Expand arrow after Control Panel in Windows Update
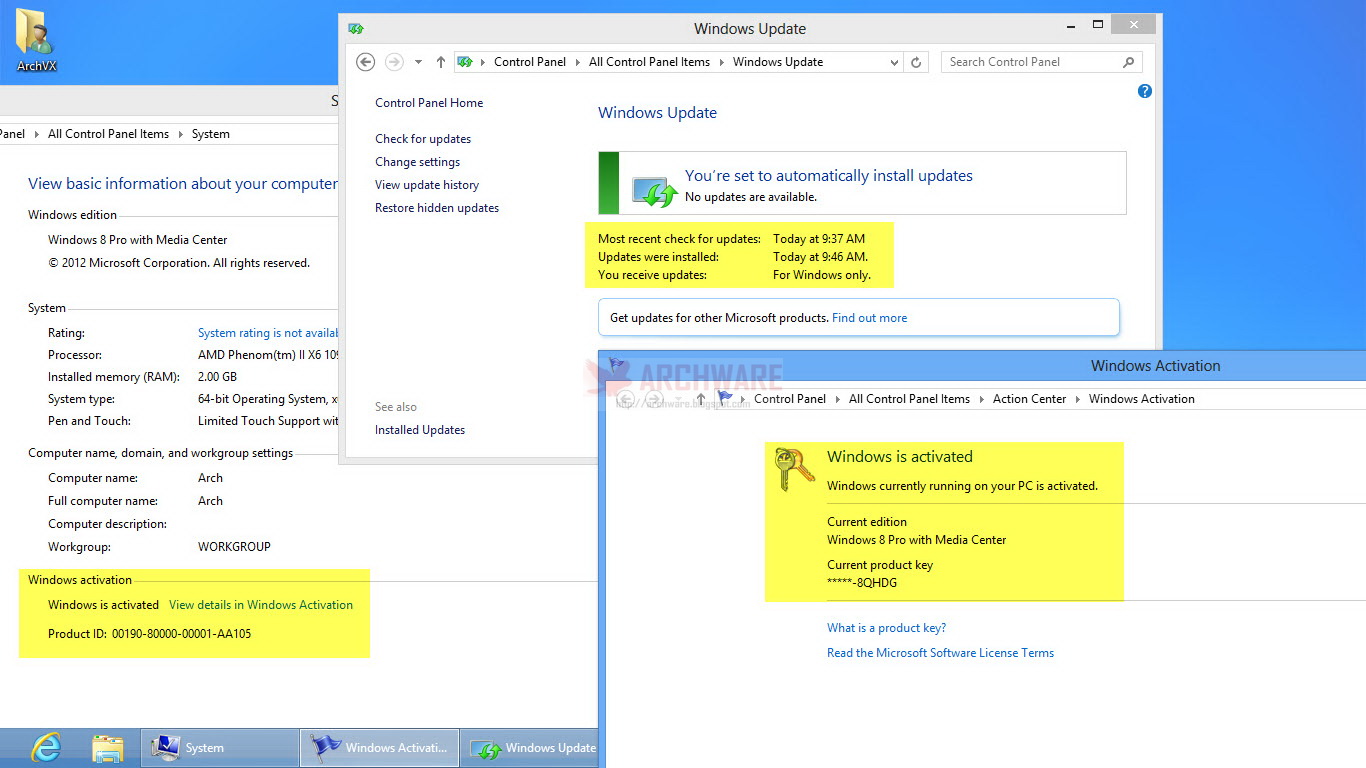1366x768 pixels. pos(578,62)
